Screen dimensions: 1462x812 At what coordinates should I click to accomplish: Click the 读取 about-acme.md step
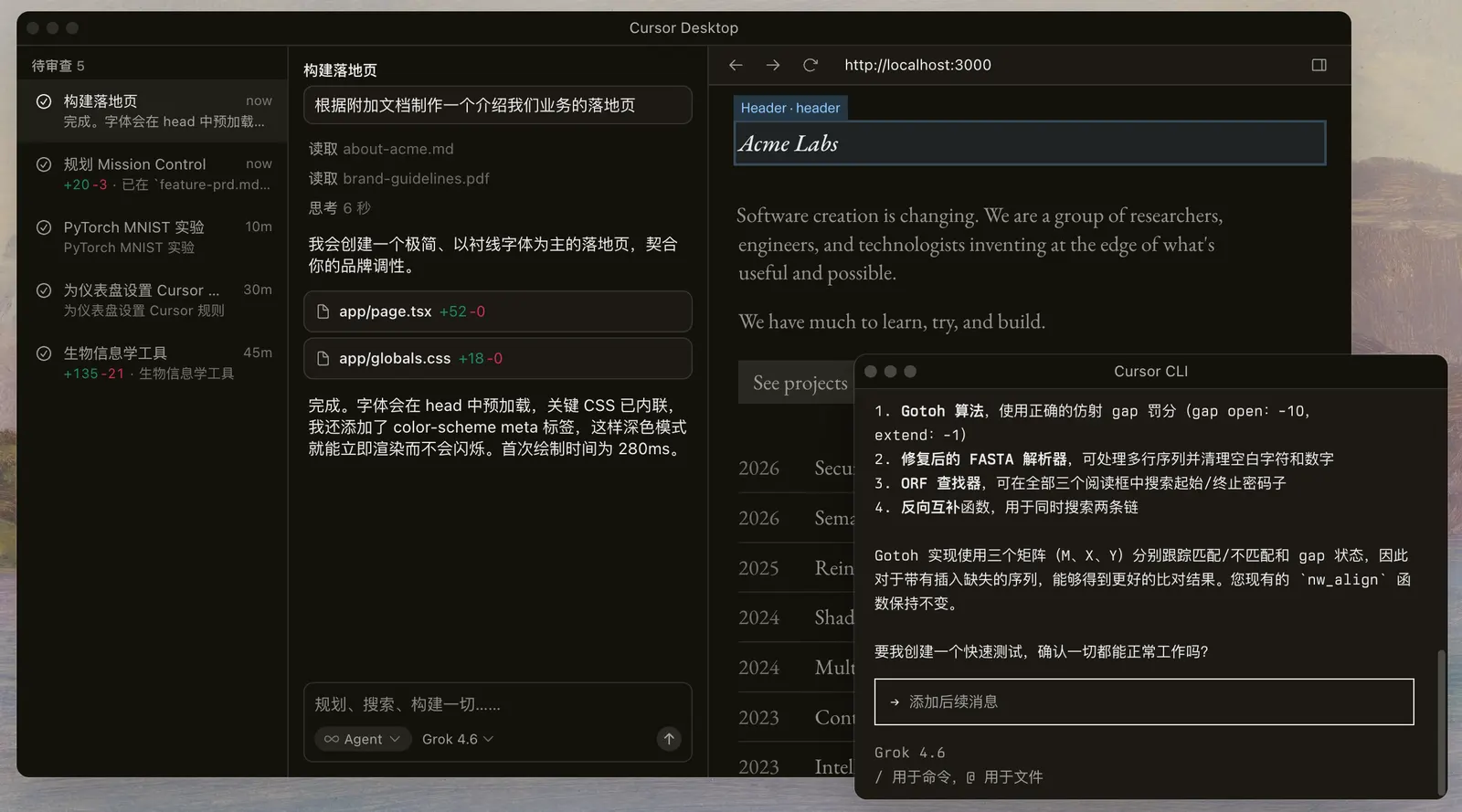tap(381, 149)
